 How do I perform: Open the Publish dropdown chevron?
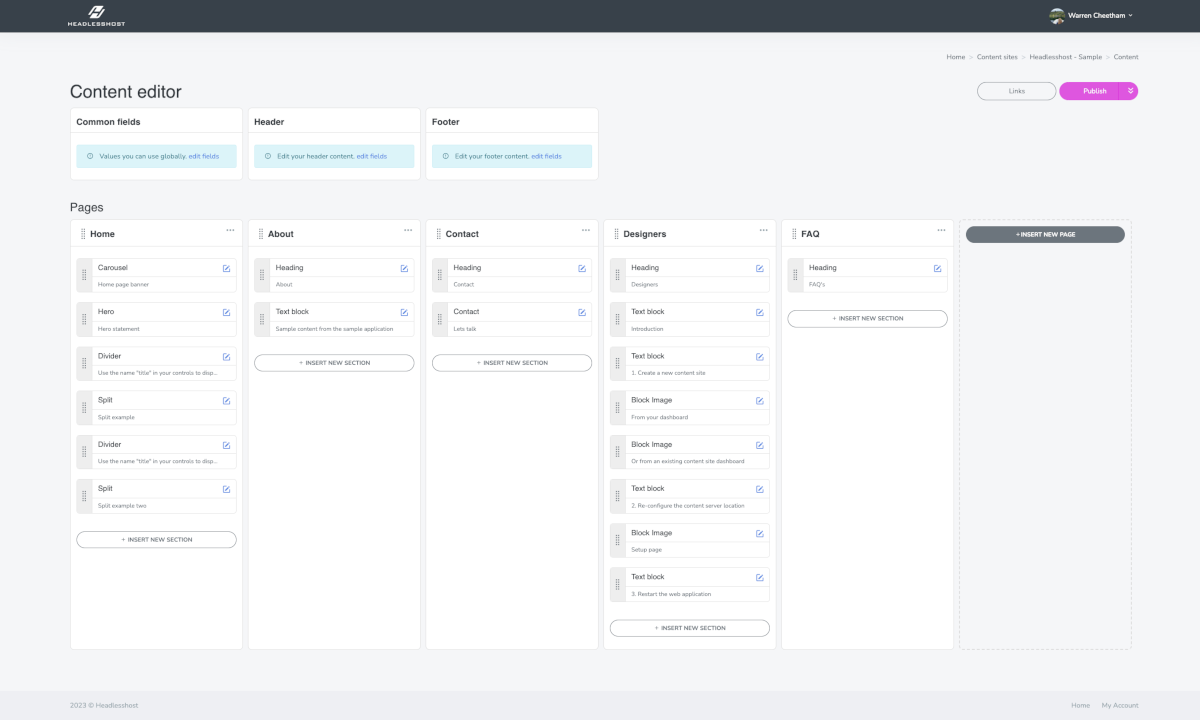(x=1129, y=90)
